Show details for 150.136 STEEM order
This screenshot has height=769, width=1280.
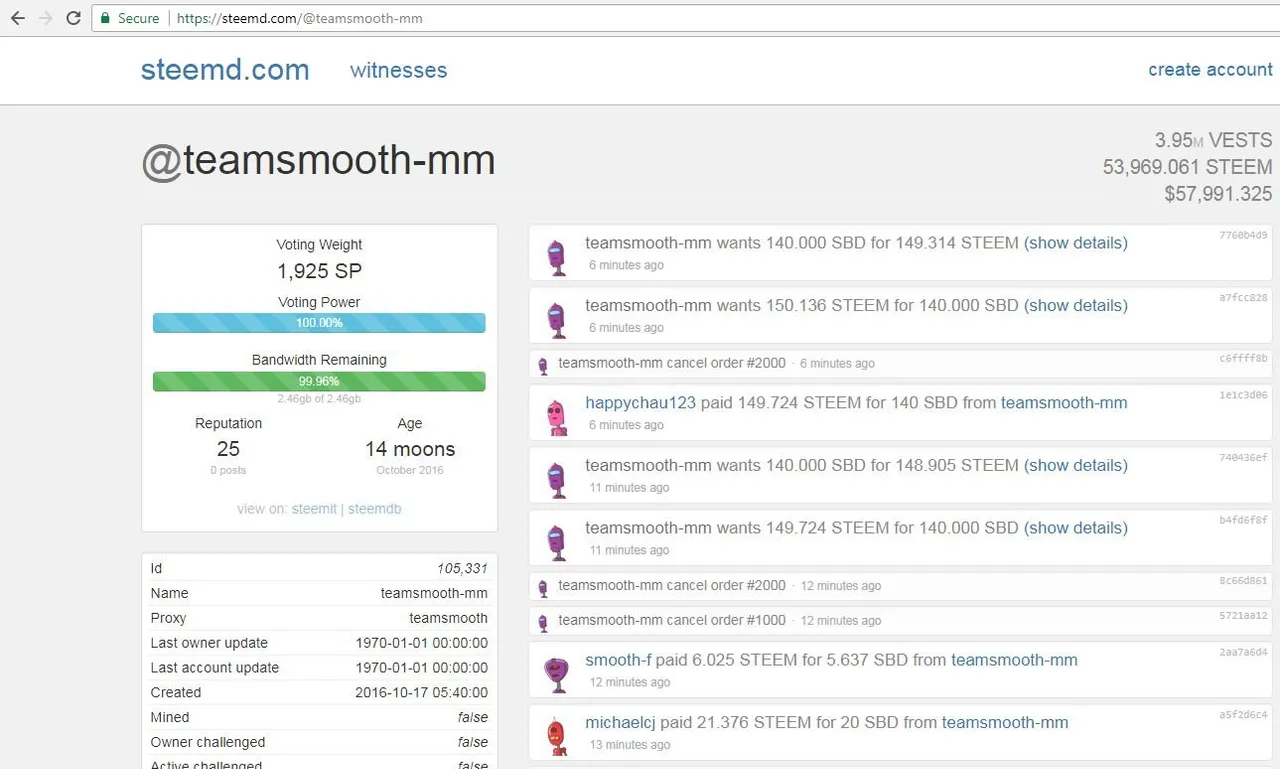1076,305
